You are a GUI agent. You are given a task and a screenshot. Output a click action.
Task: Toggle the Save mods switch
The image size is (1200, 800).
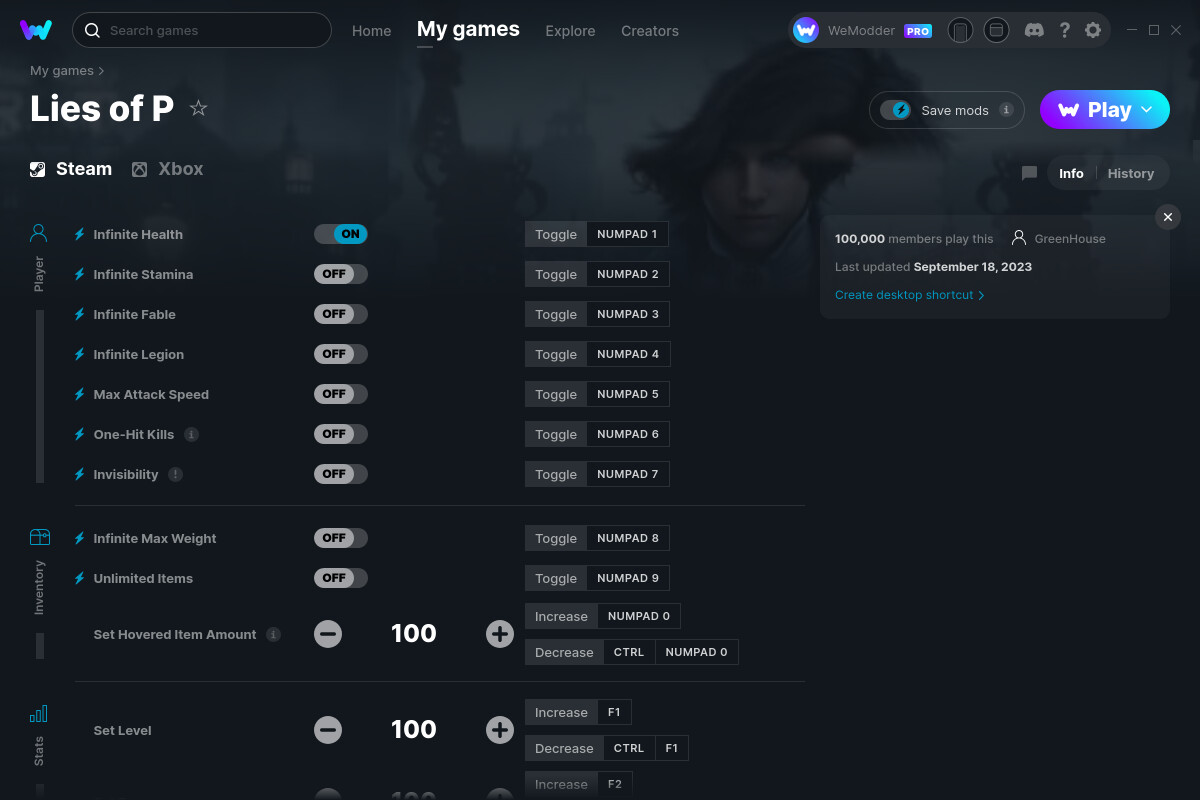click(x=896, y=110)
